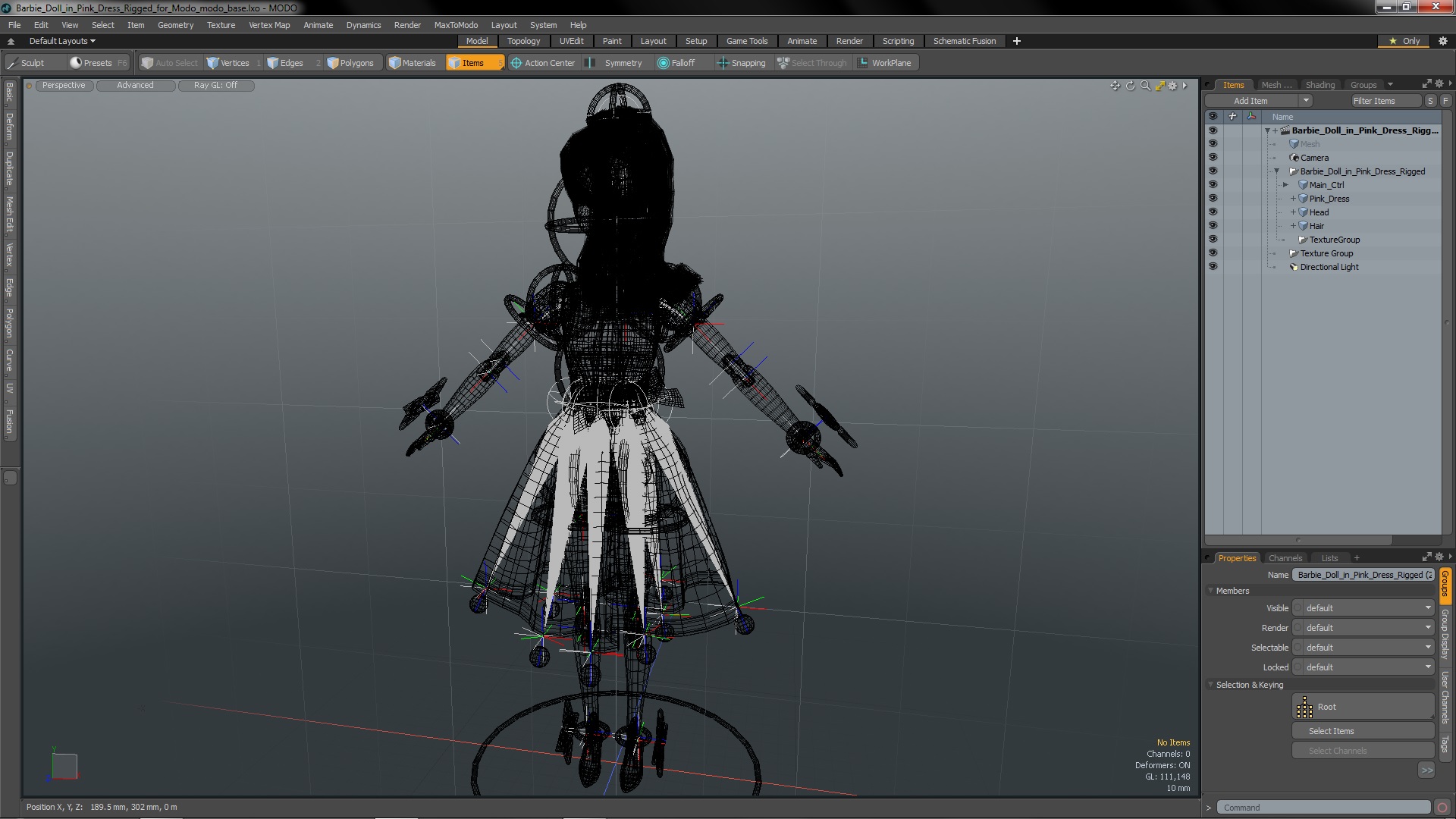Open viewport settings gear icon

(x=1173, y=86)
